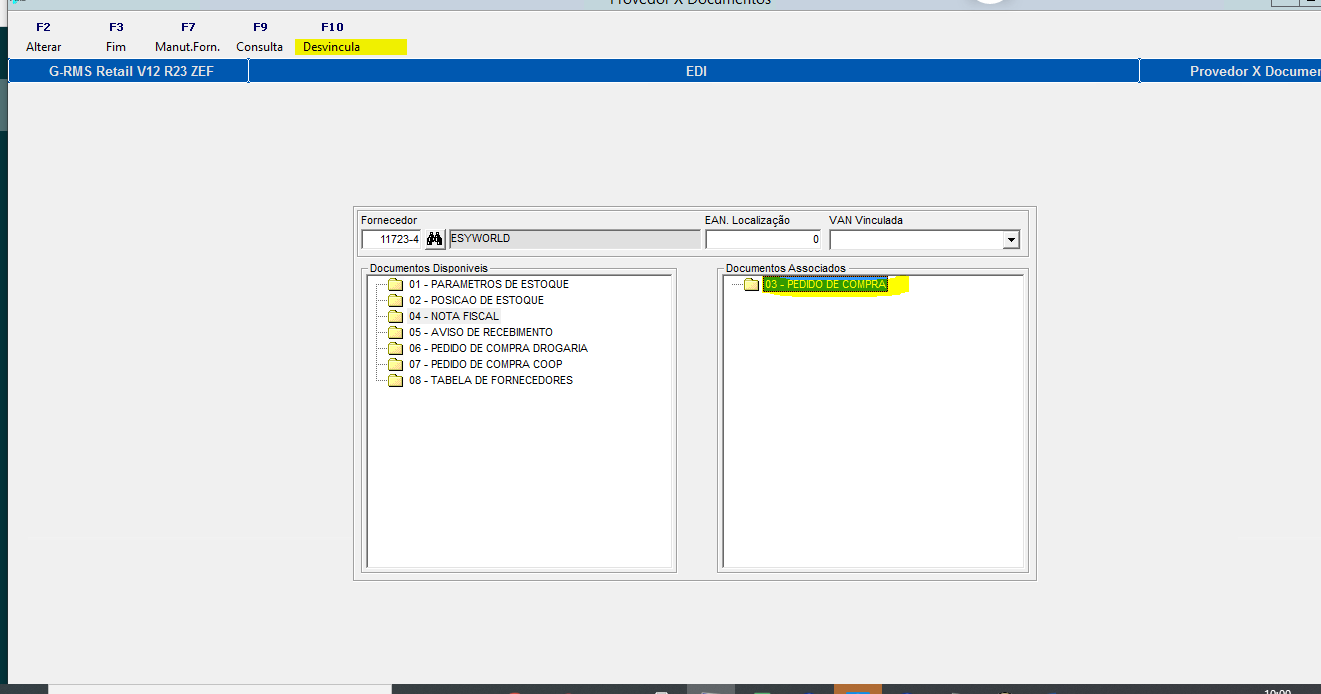Click folder icon of 08 - TABELA DE FORNECEDORES
Screen dimensions: 1321x694
point(395,380)
